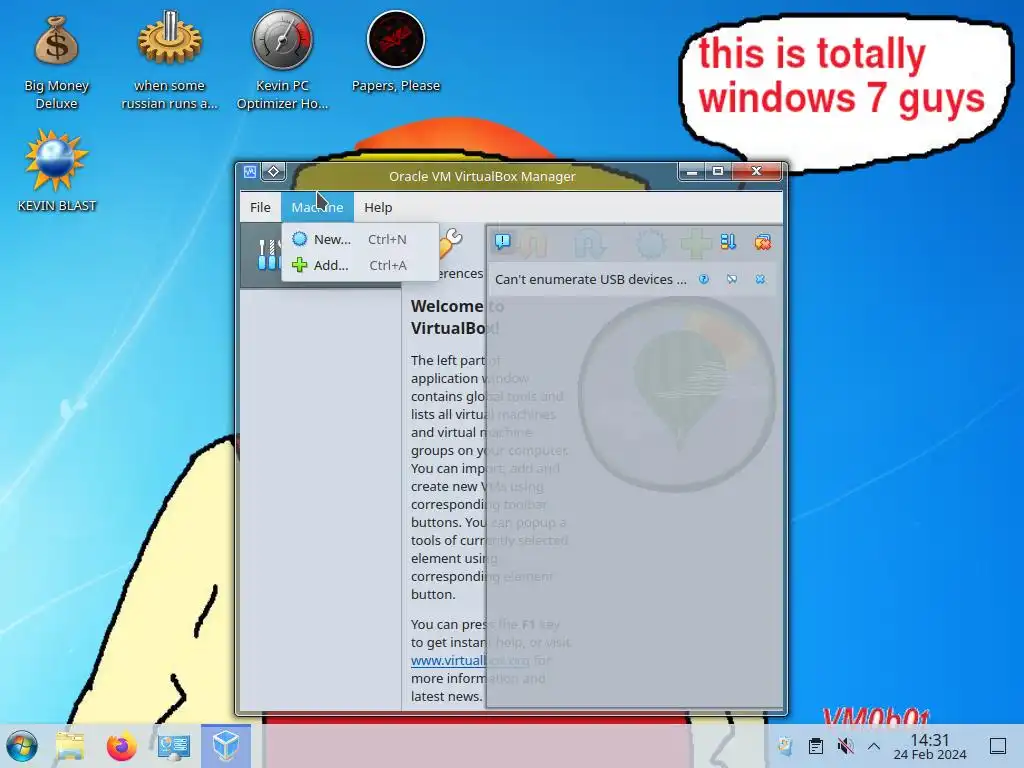Image resolution: width=1024 pixels, height=768 pixels.
Task: Dismiss the USB devices notification
Action: tap(760, 280)
